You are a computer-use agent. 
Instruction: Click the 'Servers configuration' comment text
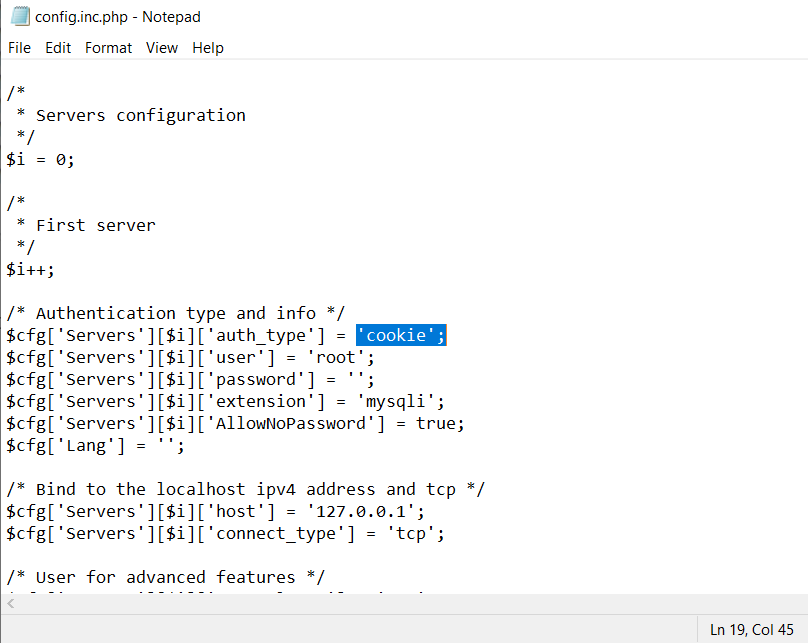pos(140,115)
